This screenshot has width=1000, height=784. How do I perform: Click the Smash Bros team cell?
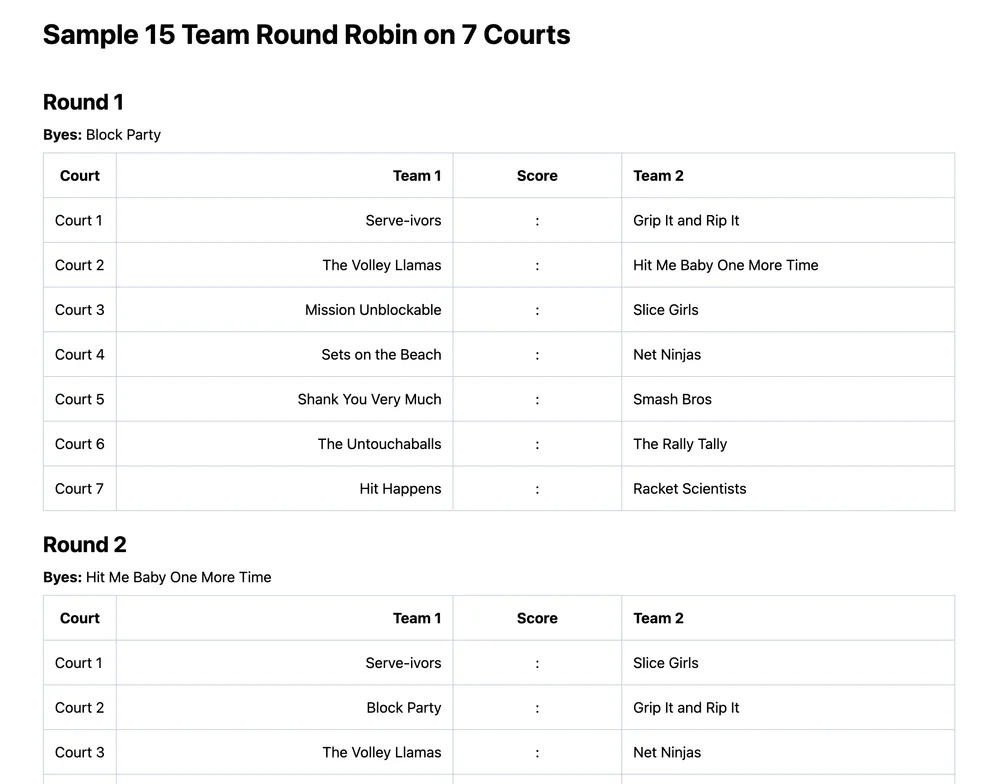[672, 399]
